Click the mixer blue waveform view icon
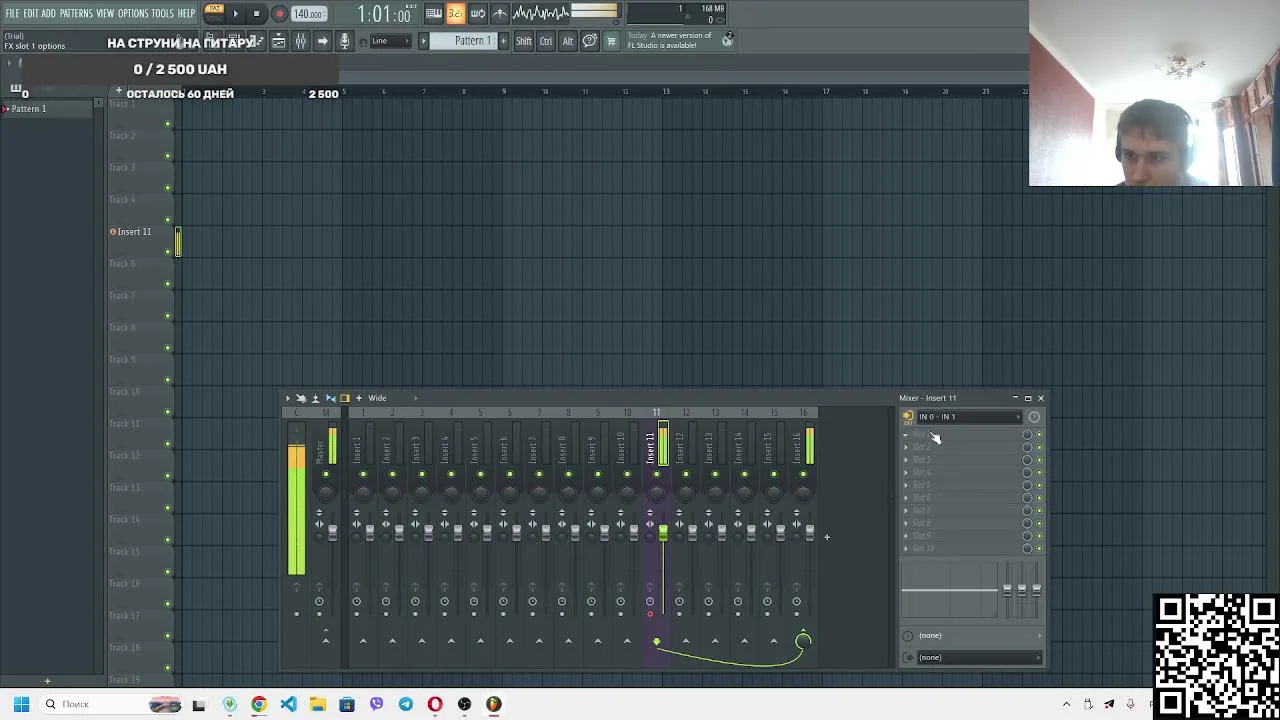 point(331,398)
